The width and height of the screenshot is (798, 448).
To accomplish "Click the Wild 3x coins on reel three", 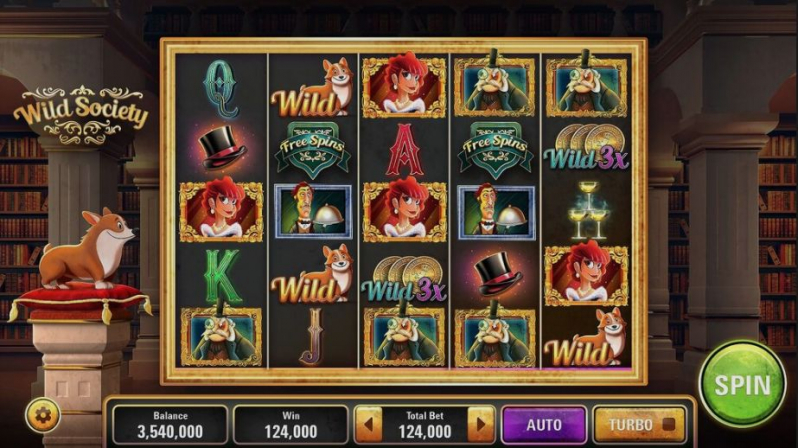I will coord(404,279).
